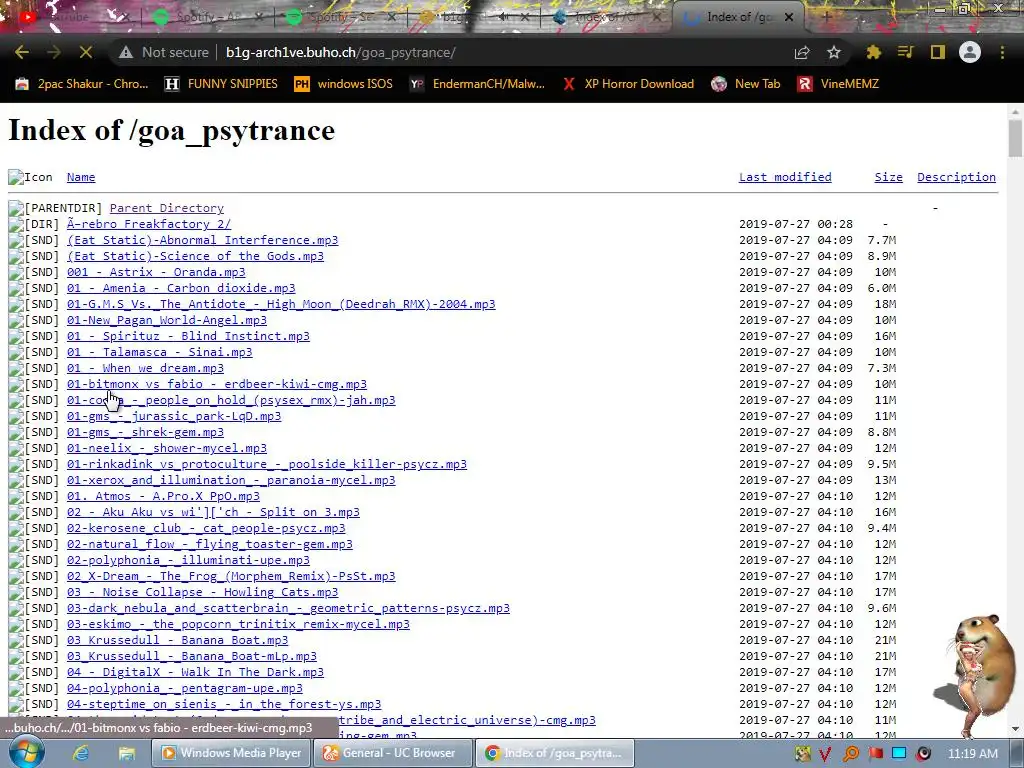Open 01-New Pagan World-Angel.mp3

[167, 320]
